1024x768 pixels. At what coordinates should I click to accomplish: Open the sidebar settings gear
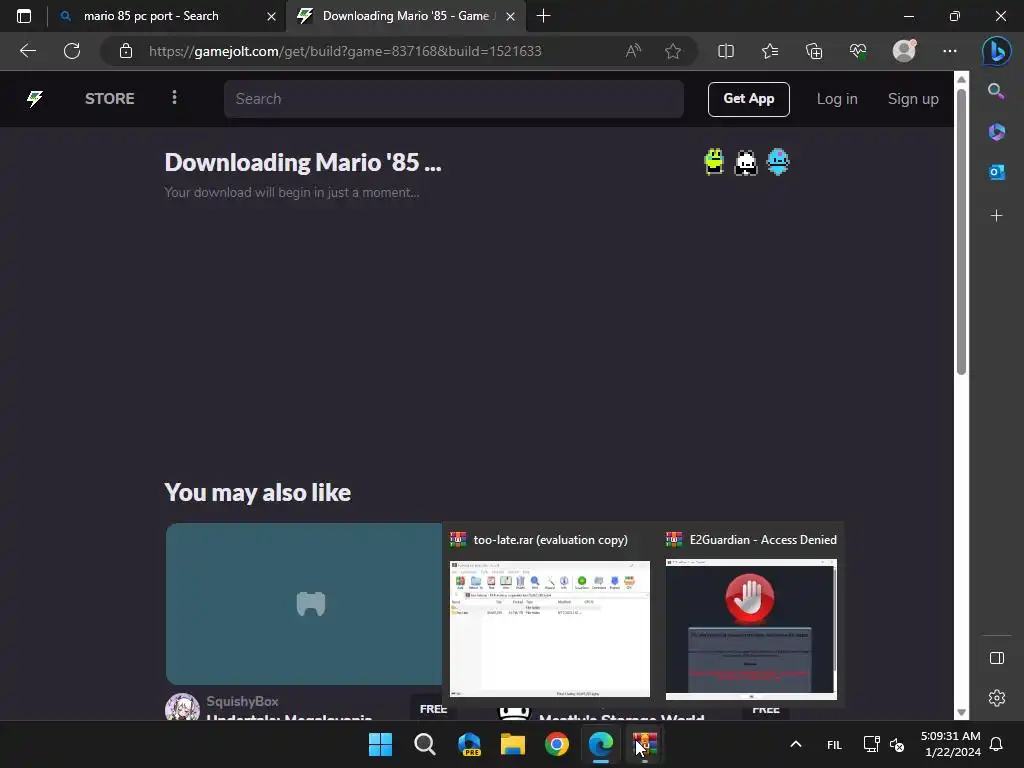(x=997, y=698)
